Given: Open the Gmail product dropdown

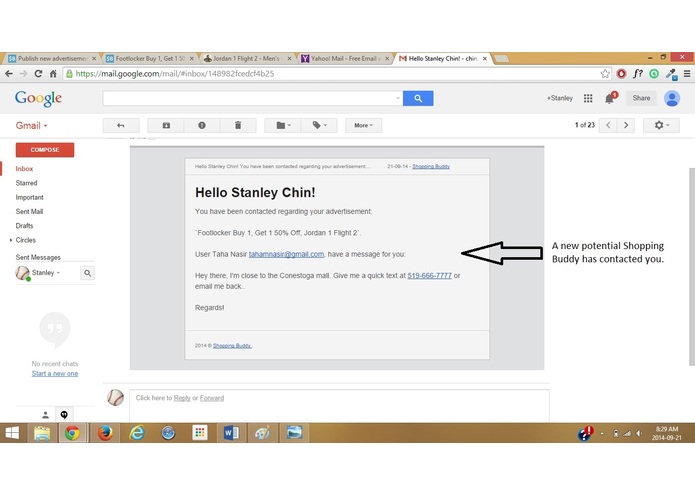Looking at the screenshot, I should click(x=31, y=125).
